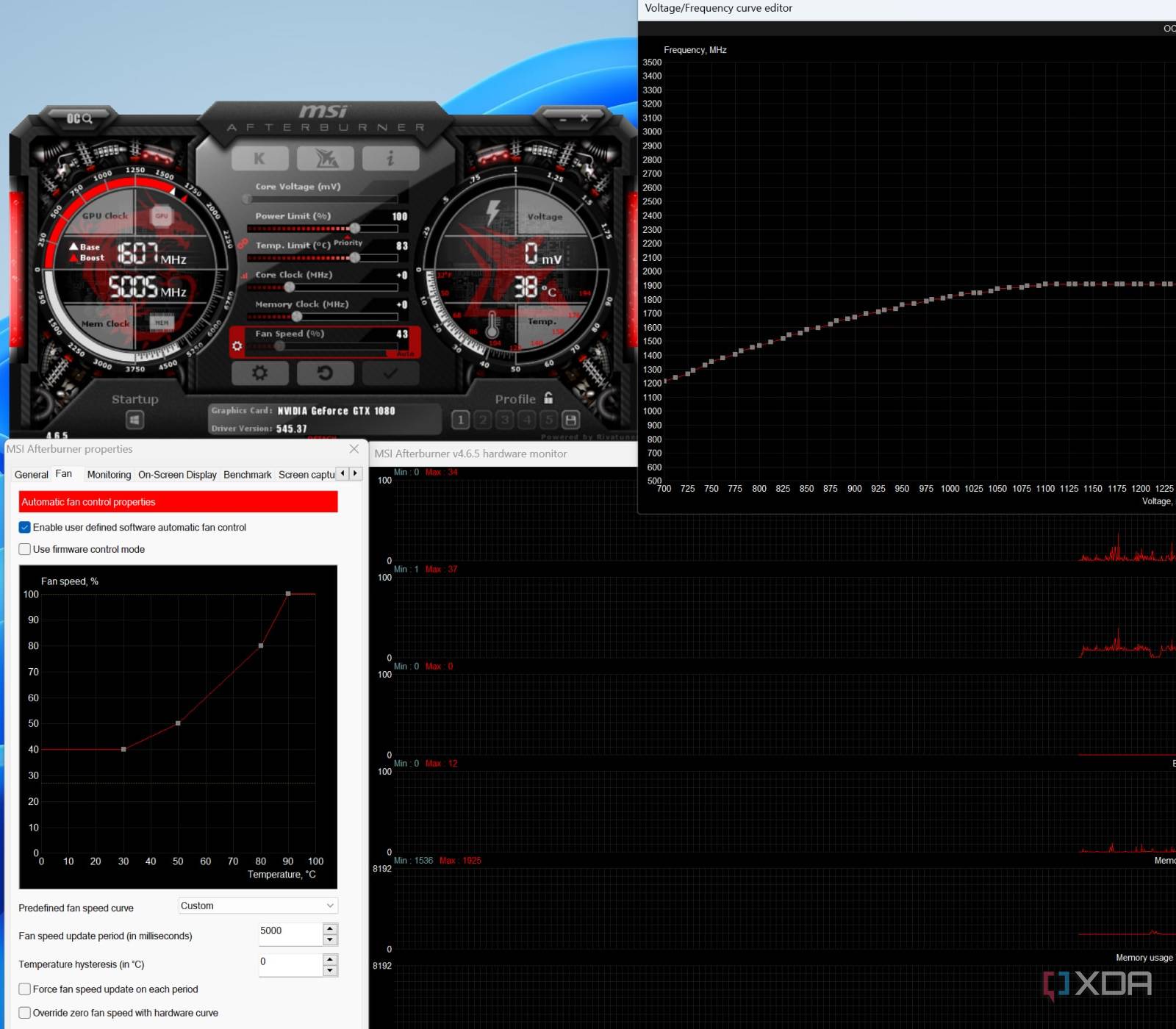Open the Predefined fan speed curve dropdown
1176x1029 pixels.
coord(257,906)
